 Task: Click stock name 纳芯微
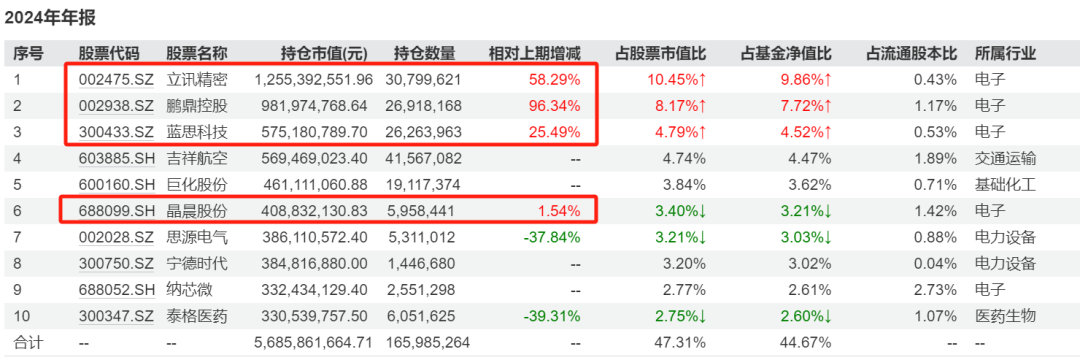pyautogui.click(x=189, y=290)
